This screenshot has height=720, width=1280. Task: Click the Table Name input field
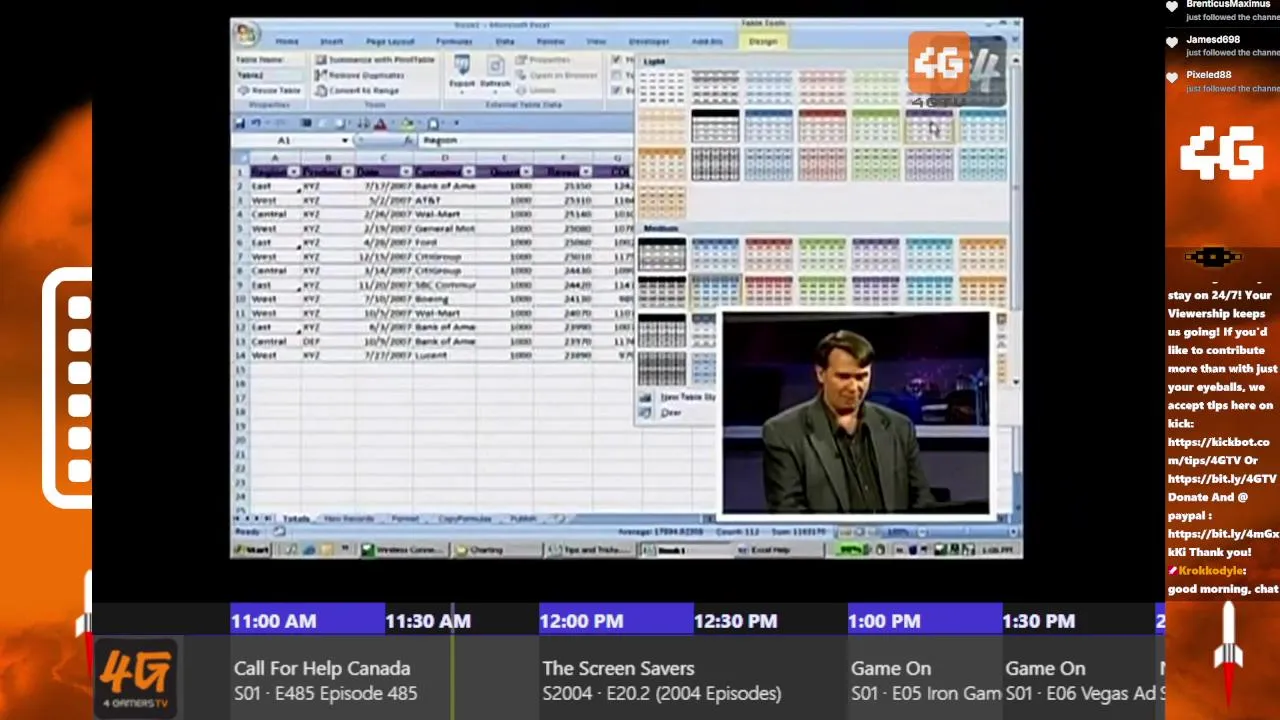tap(268, 75)
